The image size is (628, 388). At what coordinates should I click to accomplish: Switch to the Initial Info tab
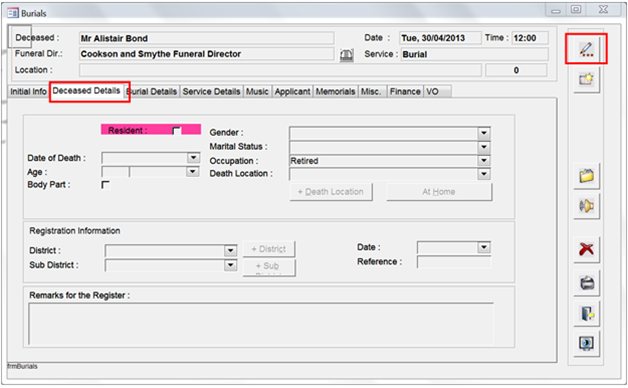pos(28,91)
